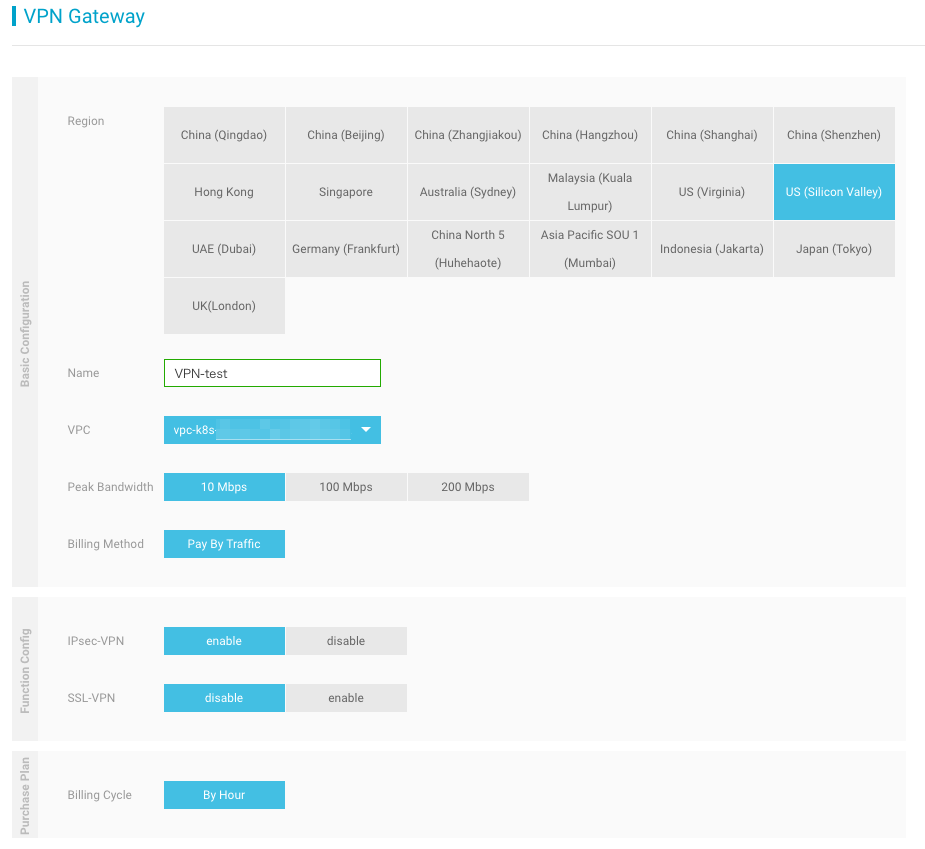Select China (Shanghai) as region
The height and width of the screenshot is (849, 925).
(x=711, y=135)
